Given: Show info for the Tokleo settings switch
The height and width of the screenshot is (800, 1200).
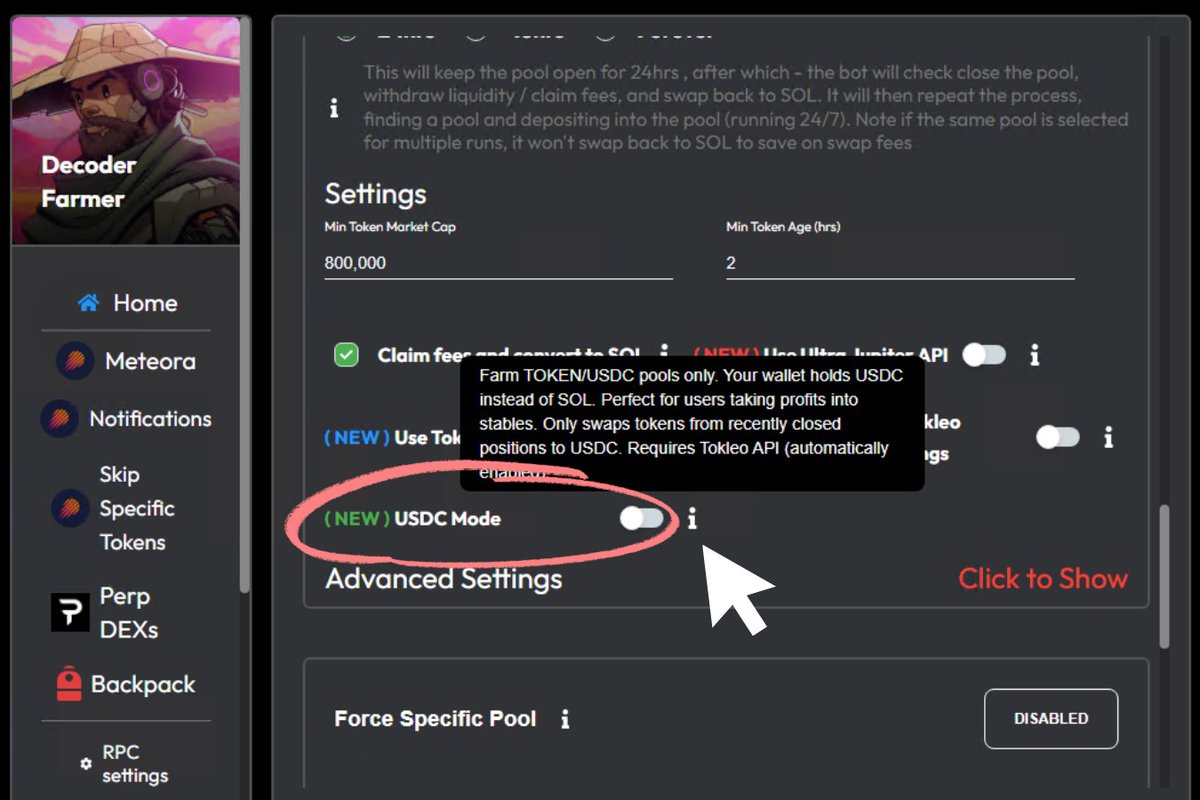Looking at the screenshot, I should point(1108,437).
